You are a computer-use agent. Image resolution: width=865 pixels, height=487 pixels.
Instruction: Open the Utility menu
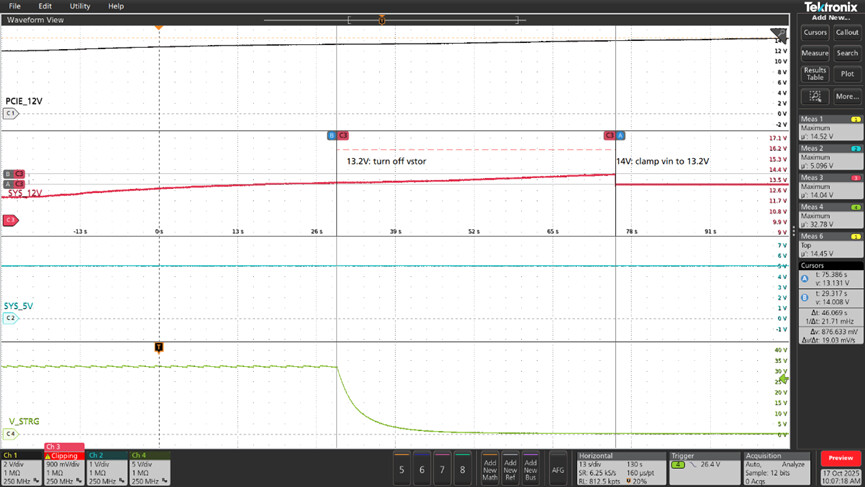[80, 6]
